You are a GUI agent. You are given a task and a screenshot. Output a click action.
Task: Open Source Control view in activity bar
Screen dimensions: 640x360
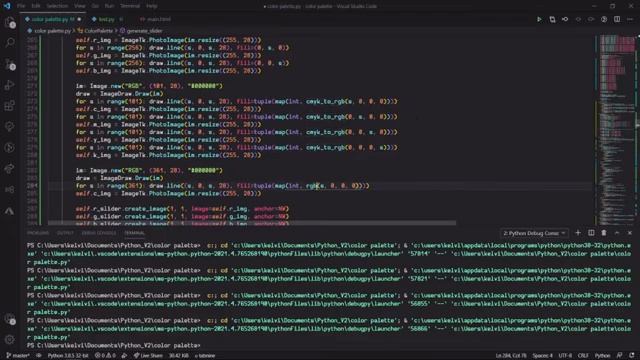pyautogui.click(x=10, y=64)
